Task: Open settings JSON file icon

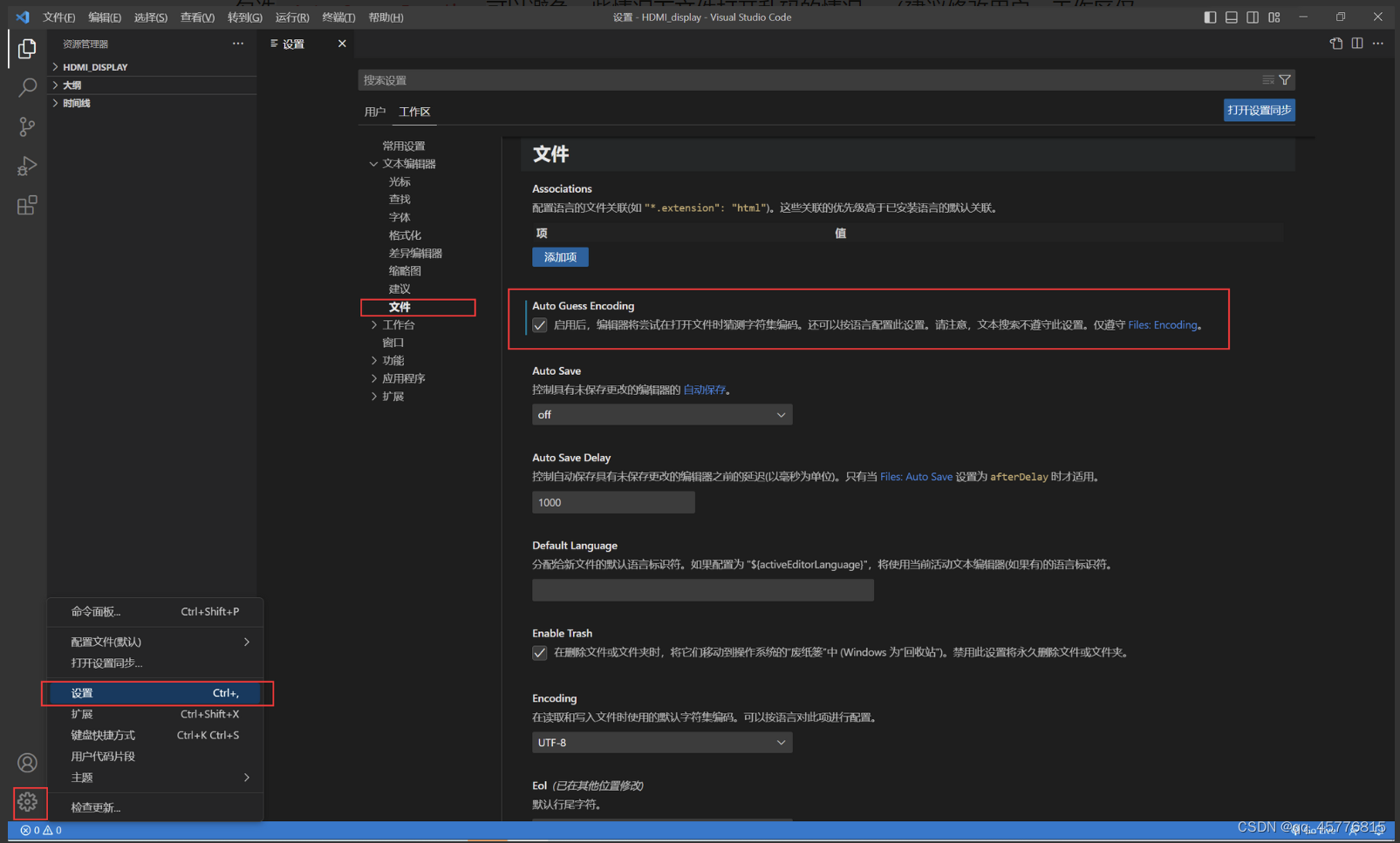Action: pos(1336,44)
